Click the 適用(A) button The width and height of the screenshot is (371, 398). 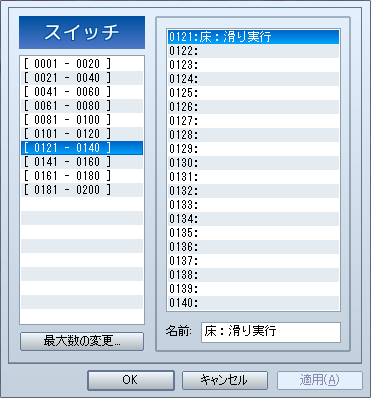point(320,380)
